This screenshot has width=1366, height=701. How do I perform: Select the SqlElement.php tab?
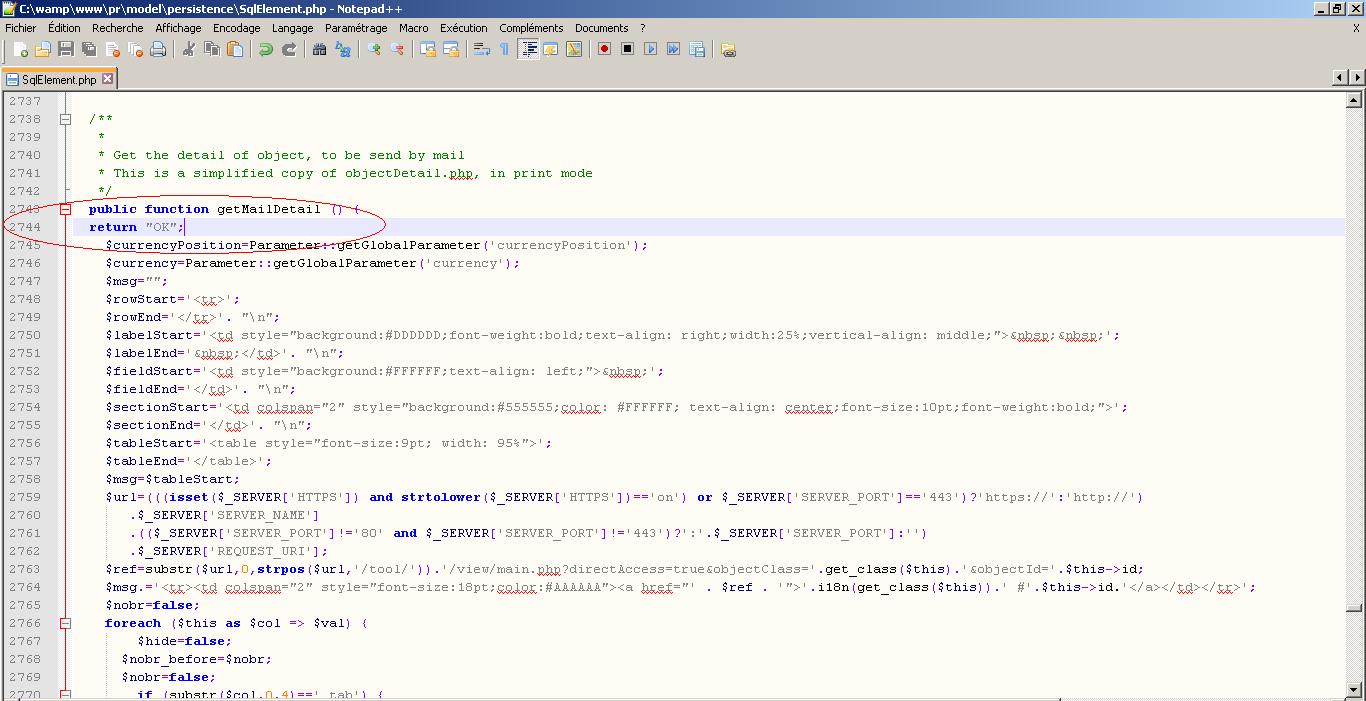(58, 79)
